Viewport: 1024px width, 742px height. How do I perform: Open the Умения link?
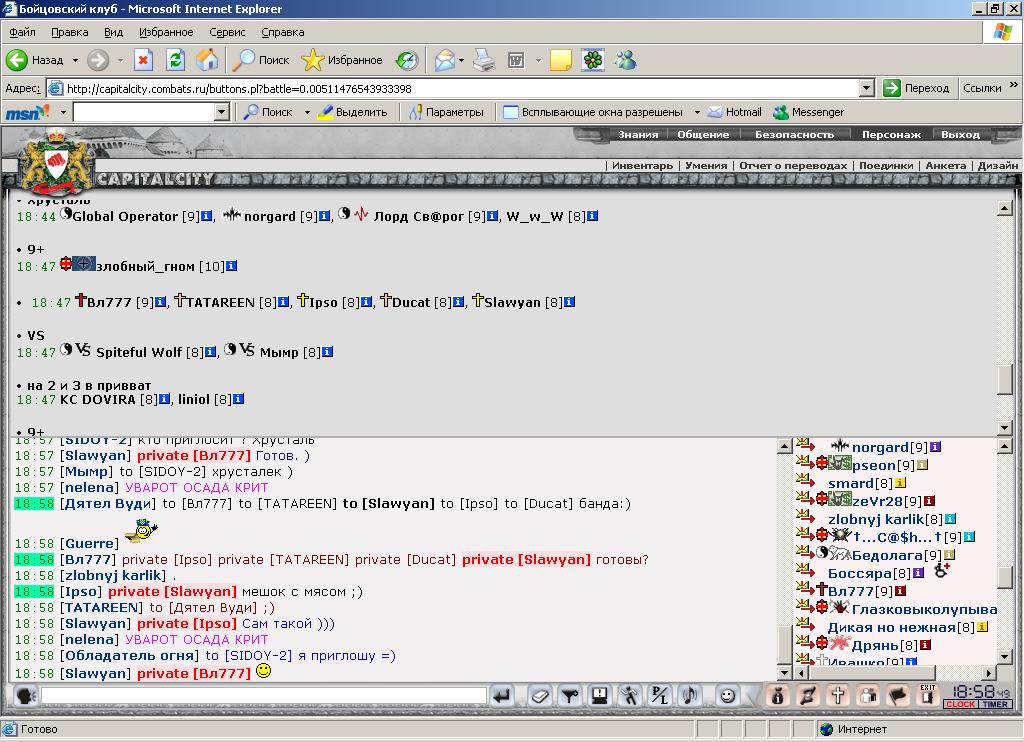pos(705,166)
